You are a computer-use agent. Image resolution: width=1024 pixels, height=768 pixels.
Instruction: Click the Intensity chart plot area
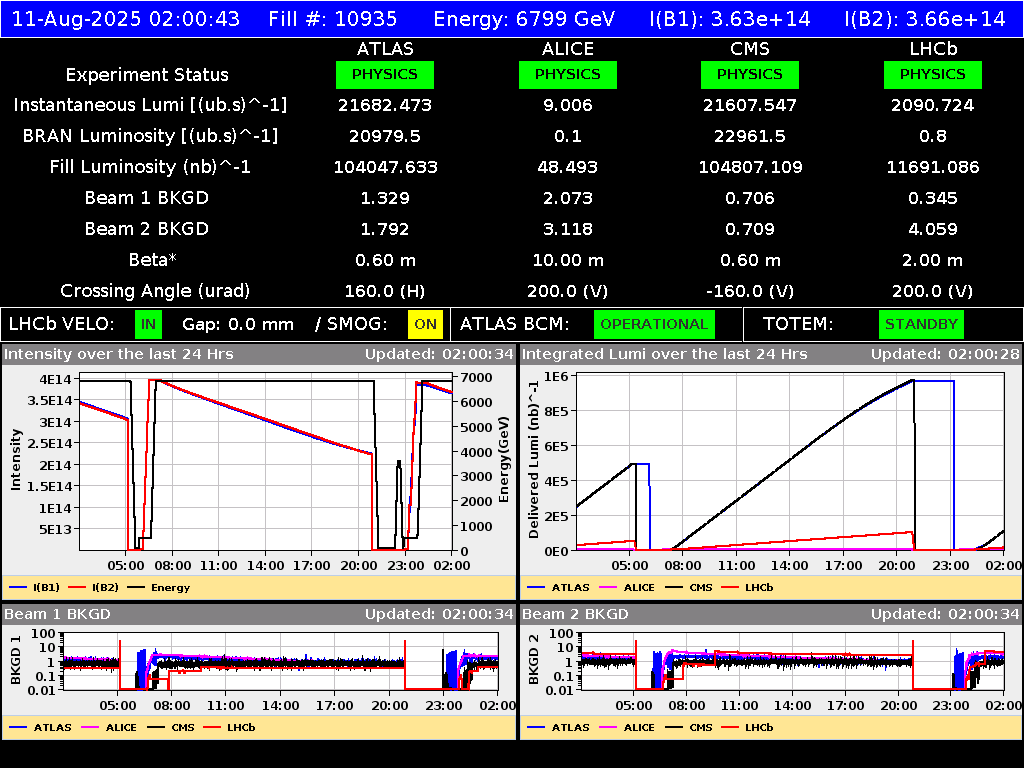pos(266,462)
